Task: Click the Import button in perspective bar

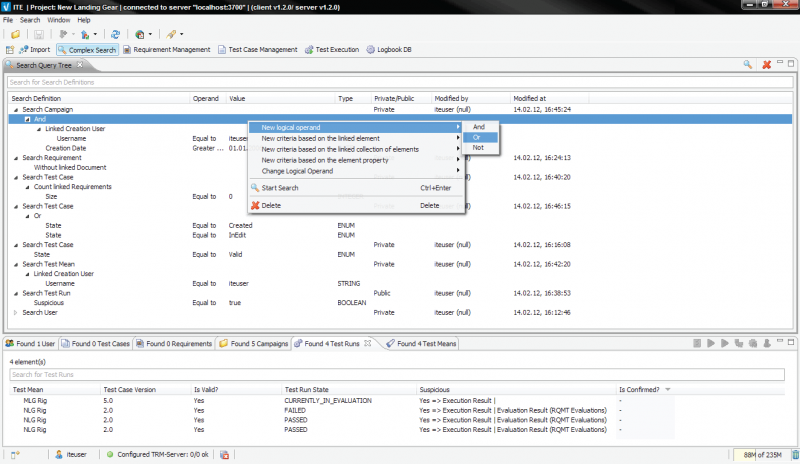Action: coord(34,49)
